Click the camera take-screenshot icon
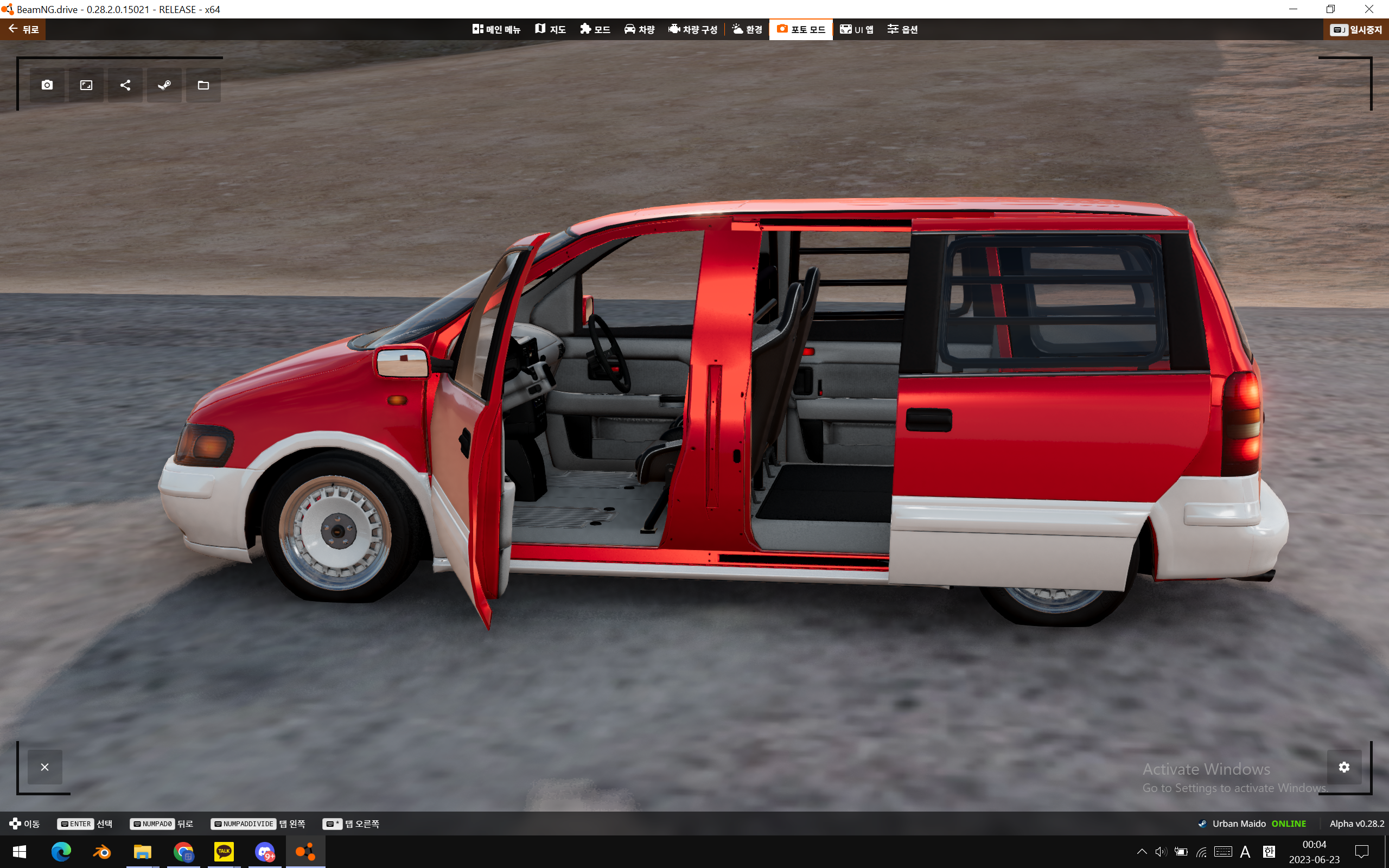Screen dimensions: 1389x868 47,85
